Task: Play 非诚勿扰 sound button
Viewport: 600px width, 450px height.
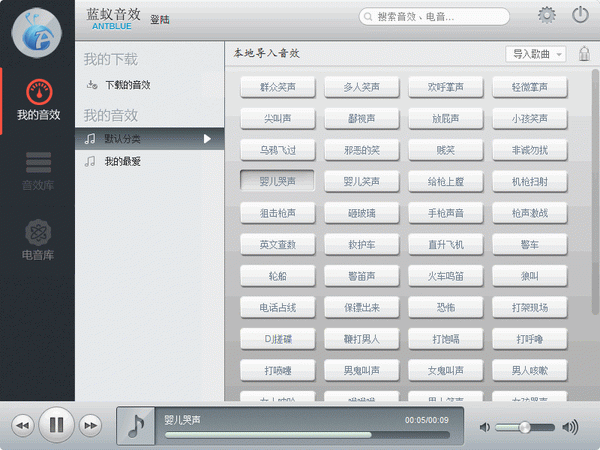Action: click(530, 150)
